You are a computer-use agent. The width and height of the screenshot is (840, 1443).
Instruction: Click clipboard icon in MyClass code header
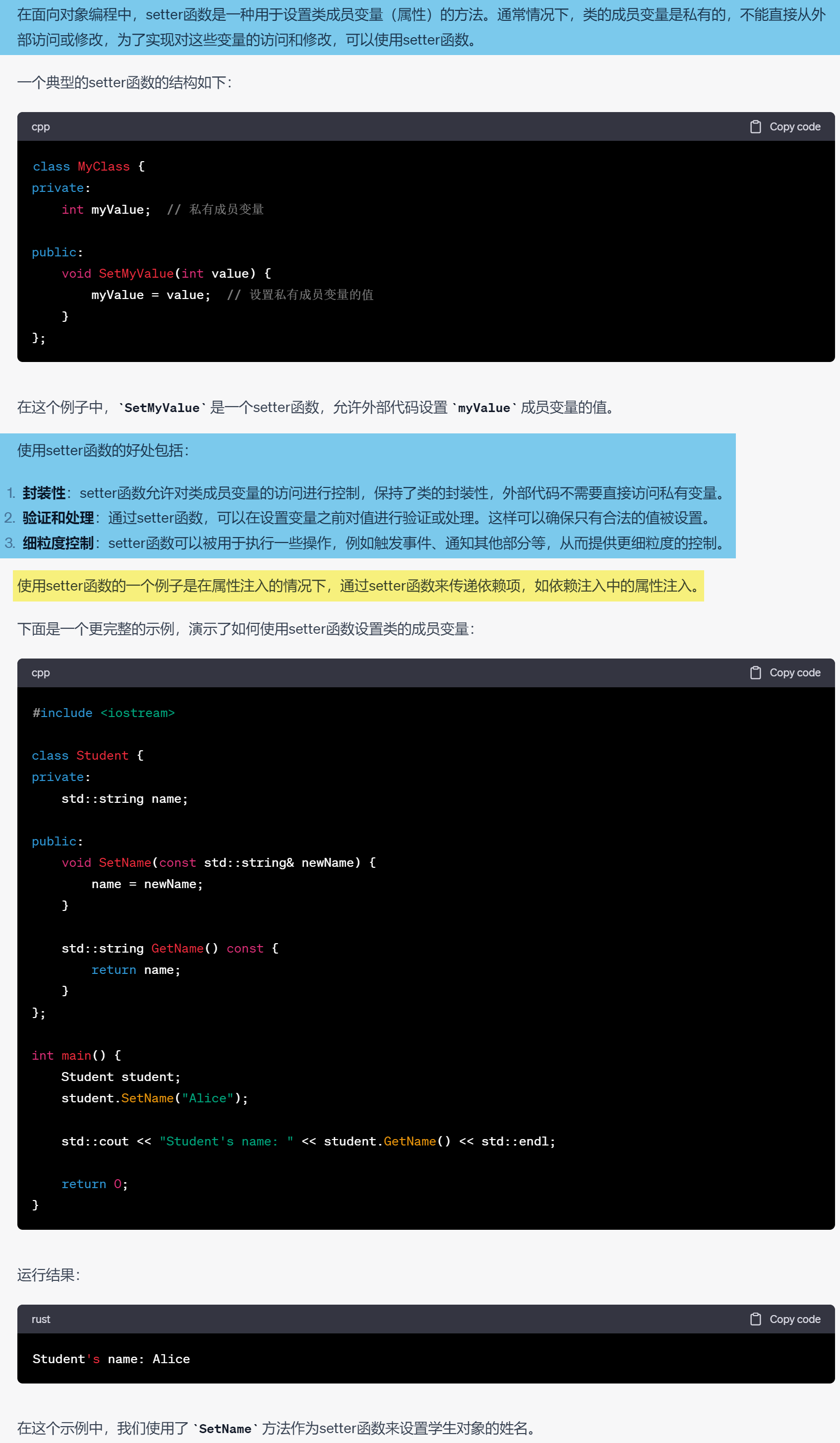[755, 126]
